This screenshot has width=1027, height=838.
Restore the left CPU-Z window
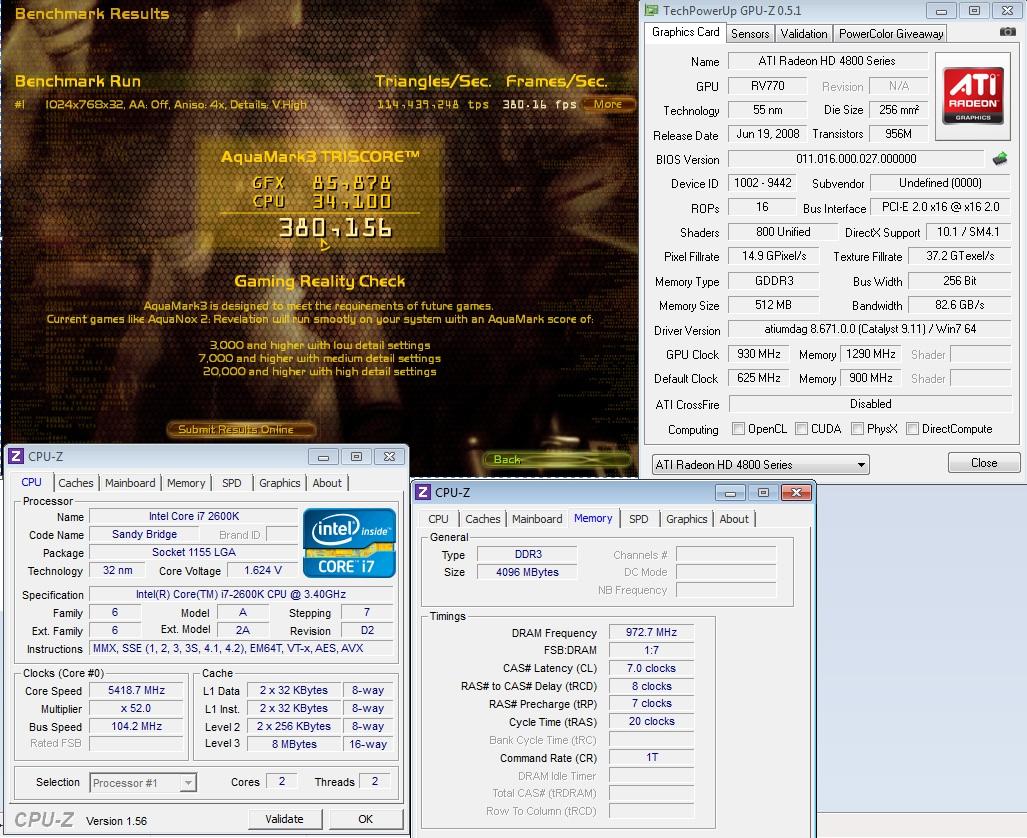click(x=356, y=457)
